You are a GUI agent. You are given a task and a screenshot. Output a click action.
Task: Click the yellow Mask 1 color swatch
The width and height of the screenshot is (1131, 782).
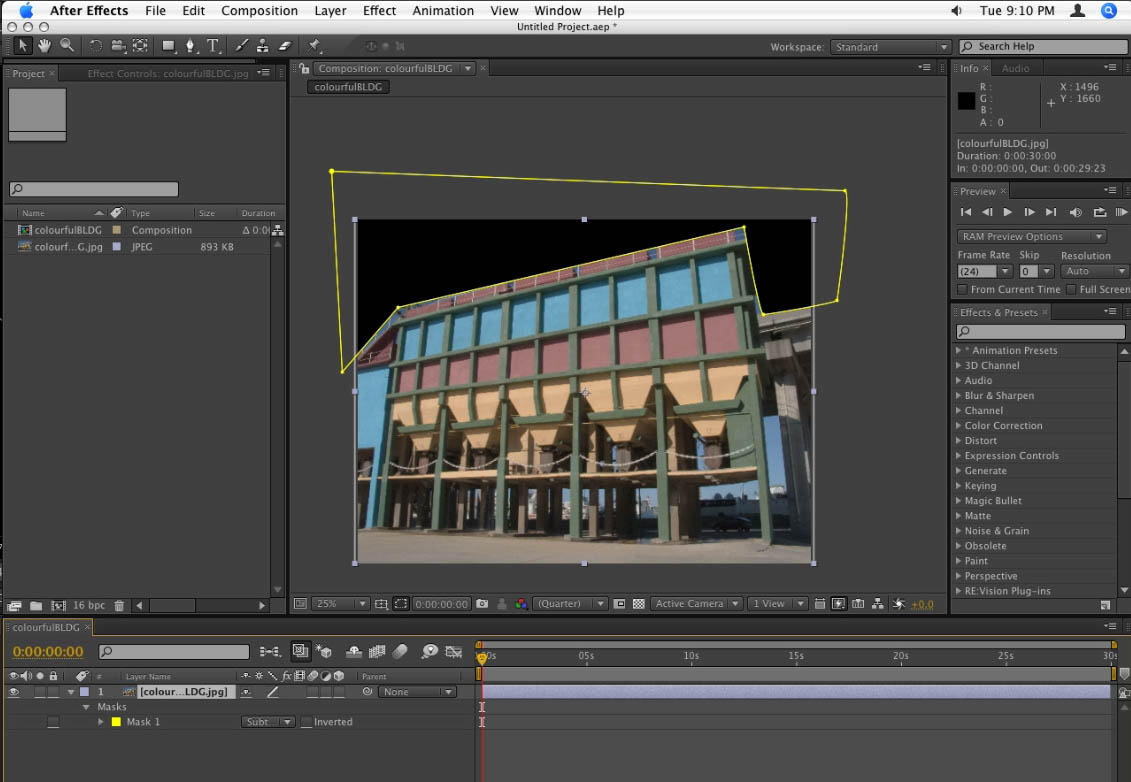click(x=116, y=722)
